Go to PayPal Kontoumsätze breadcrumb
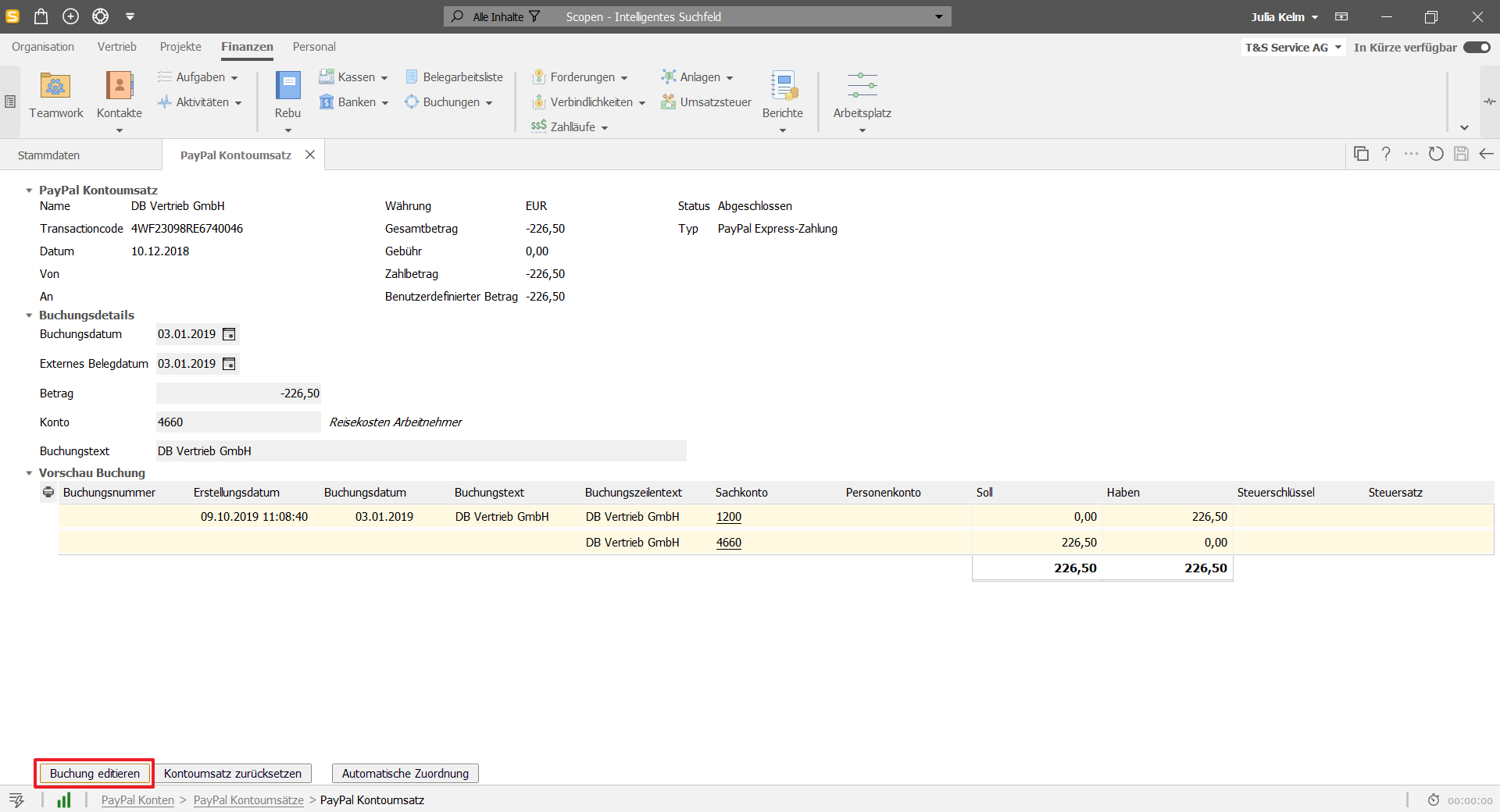1500x812 pixels. tap(248, 800)
